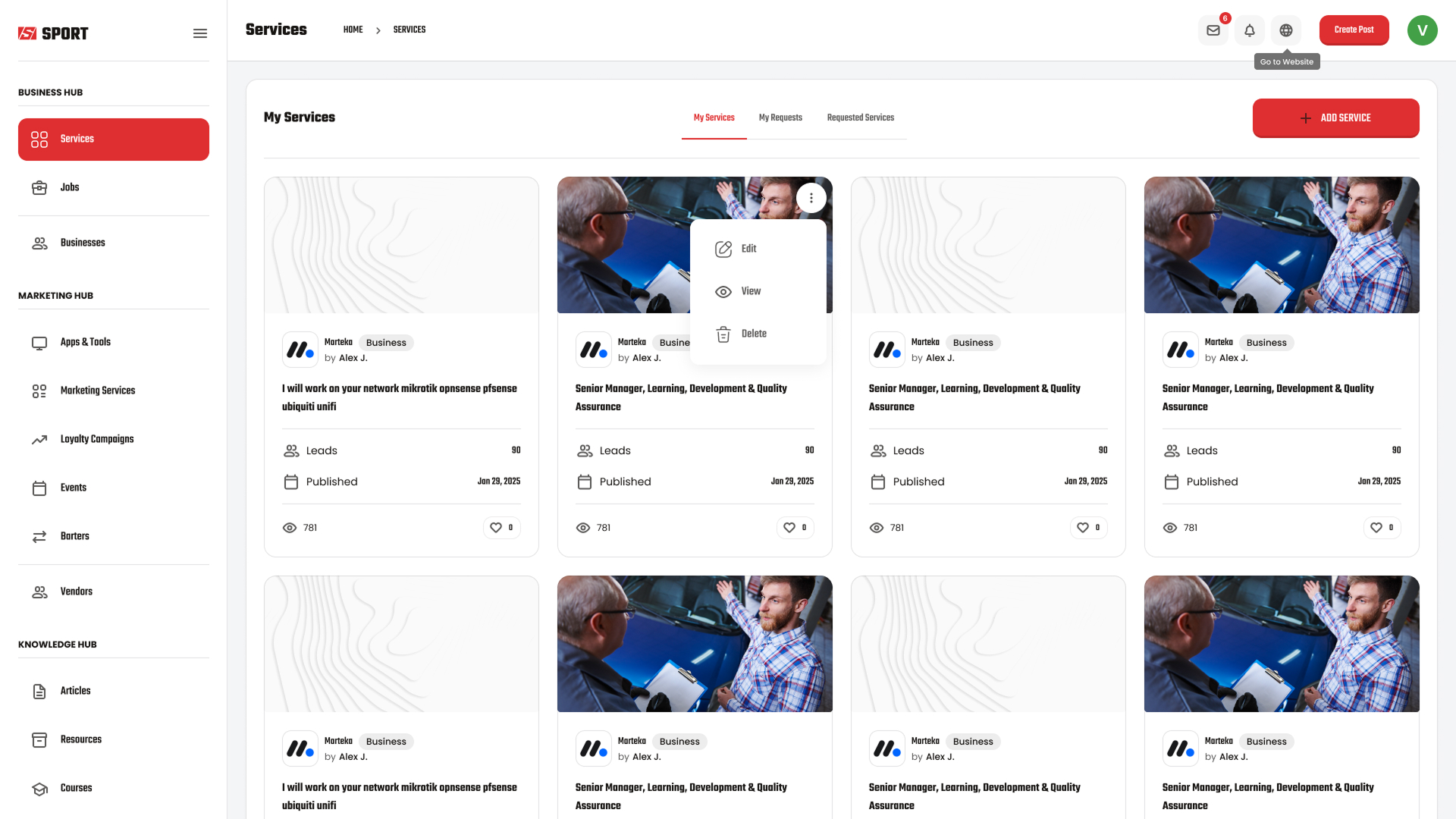This screenshot has height=819, width=1456.
Task: Select Delete in the card context menu
Action: (758, 334)
